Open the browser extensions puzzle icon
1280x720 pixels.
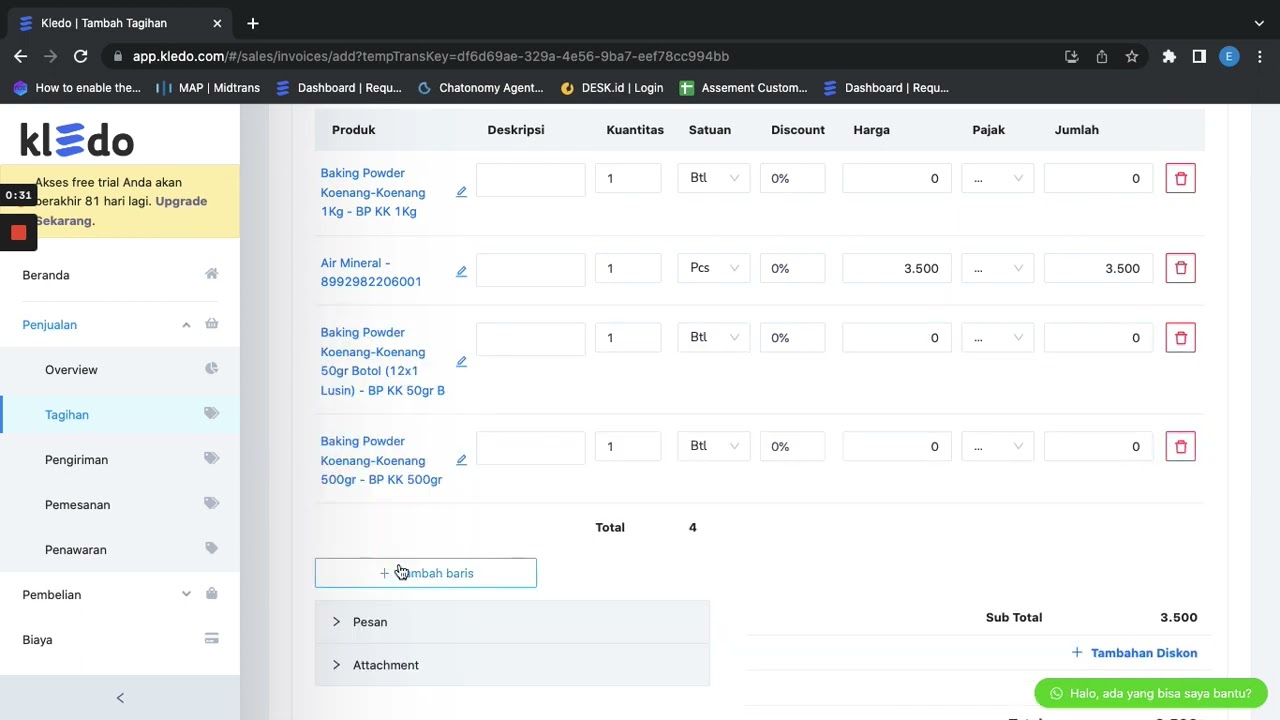pos(1169,57)
